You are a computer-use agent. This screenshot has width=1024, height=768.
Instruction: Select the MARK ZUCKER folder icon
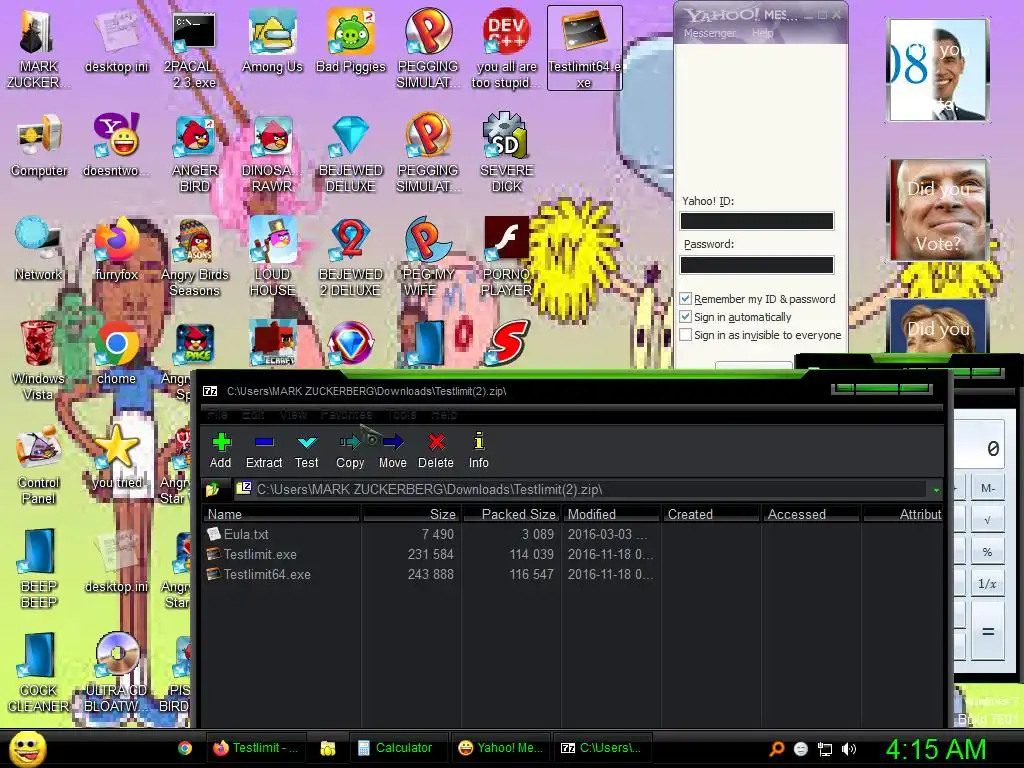pyautogui.click(x=38, y=49)
